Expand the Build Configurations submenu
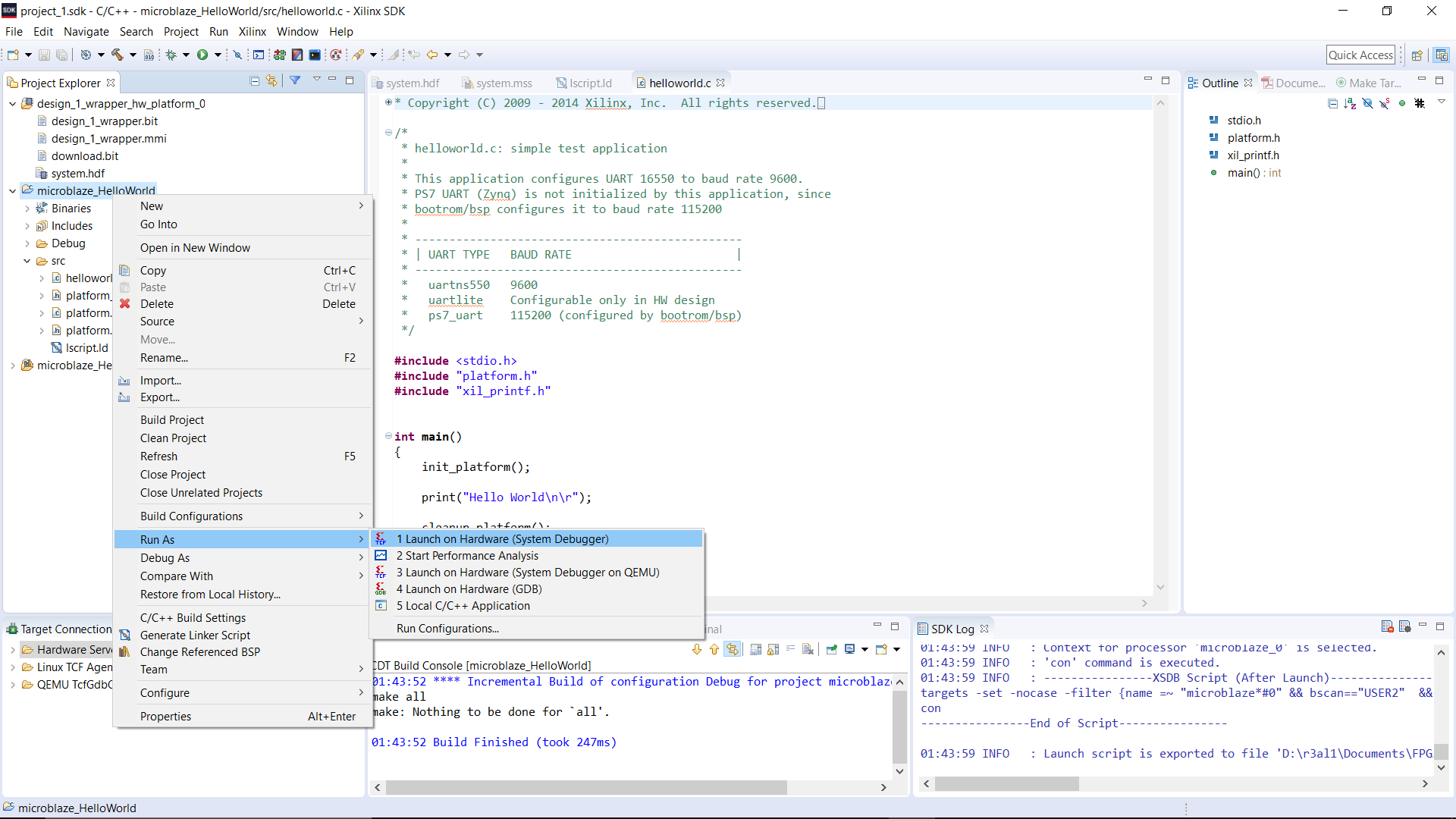1456x819 pixels. tap(191, 516)
